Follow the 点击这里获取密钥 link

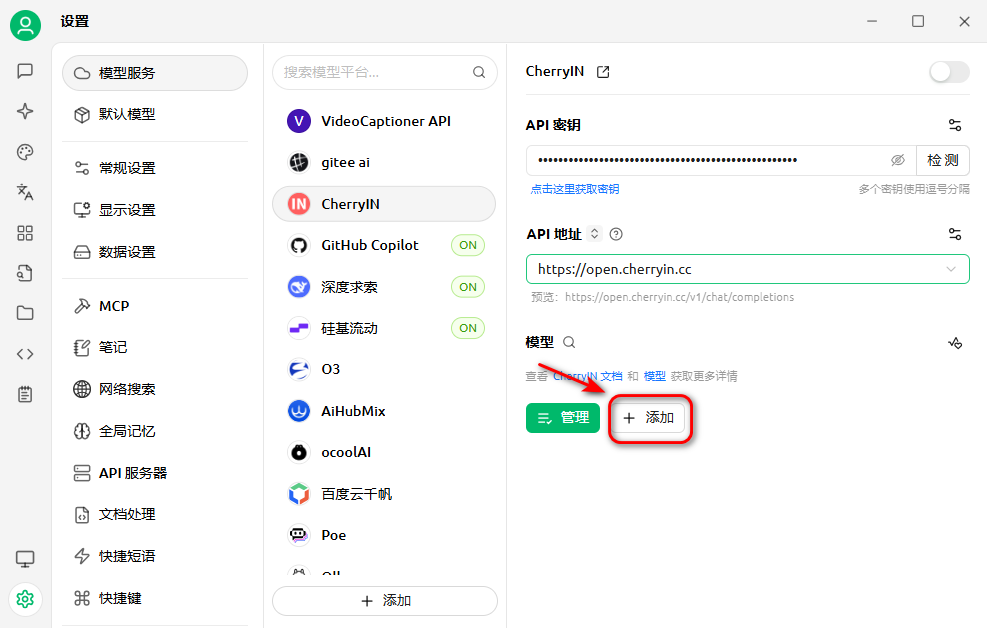(x=575, y=189)
